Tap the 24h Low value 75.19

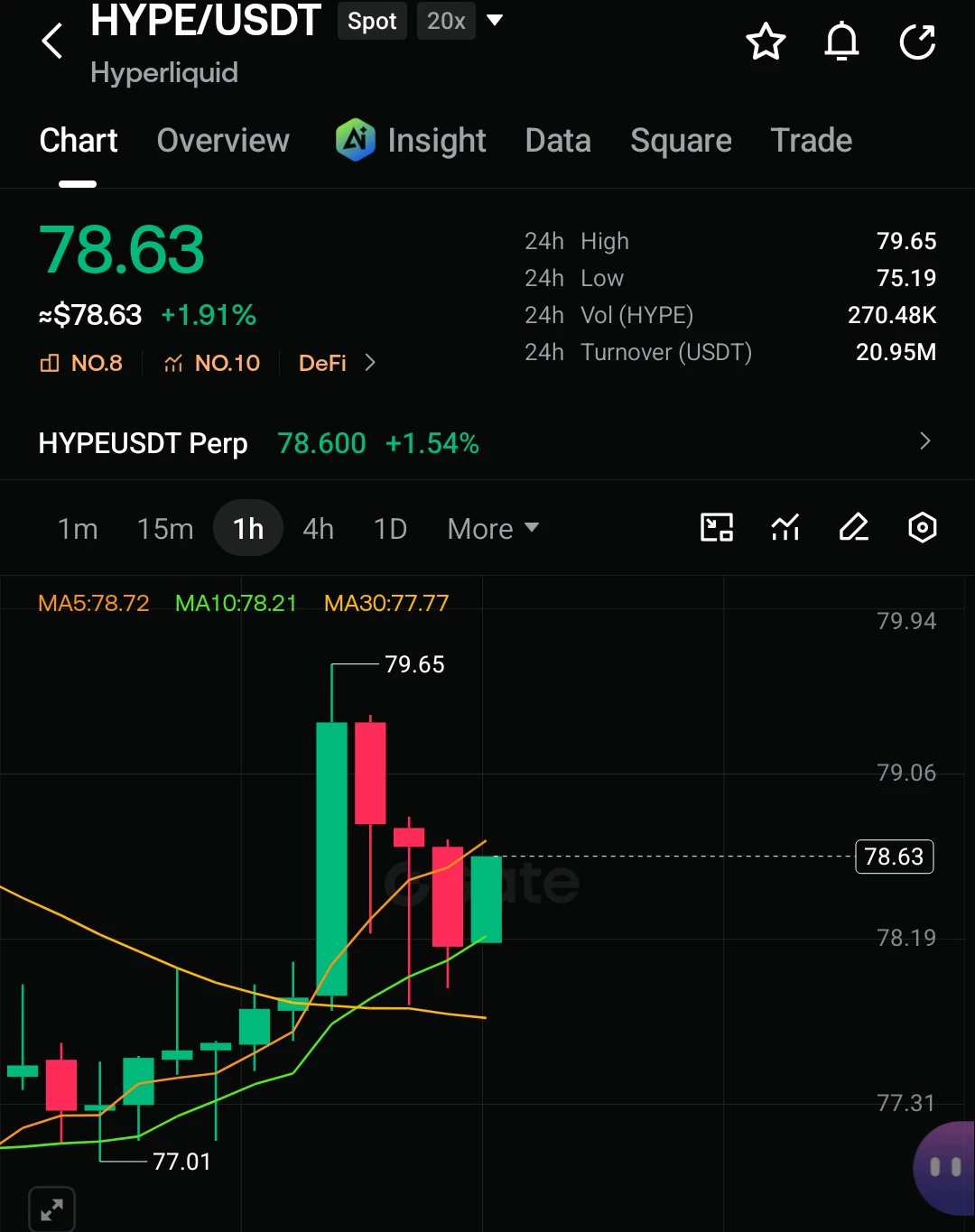[906, 278]
